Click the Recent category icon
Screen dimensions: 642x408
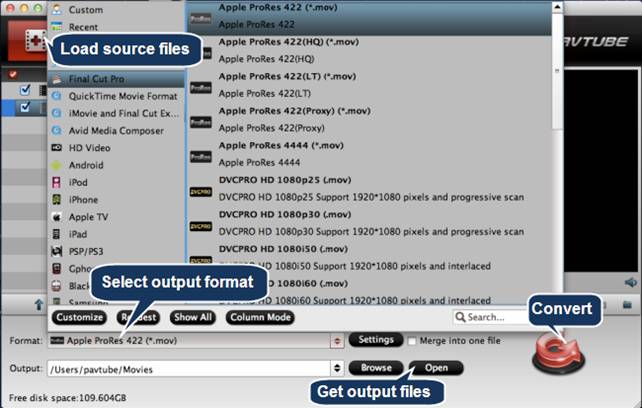coord(57,27)
